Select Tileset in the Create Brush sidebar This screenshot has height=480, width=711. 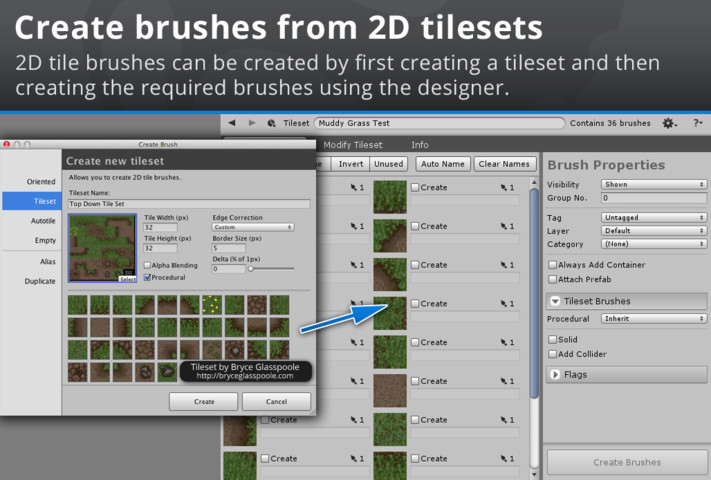(32, 201)
